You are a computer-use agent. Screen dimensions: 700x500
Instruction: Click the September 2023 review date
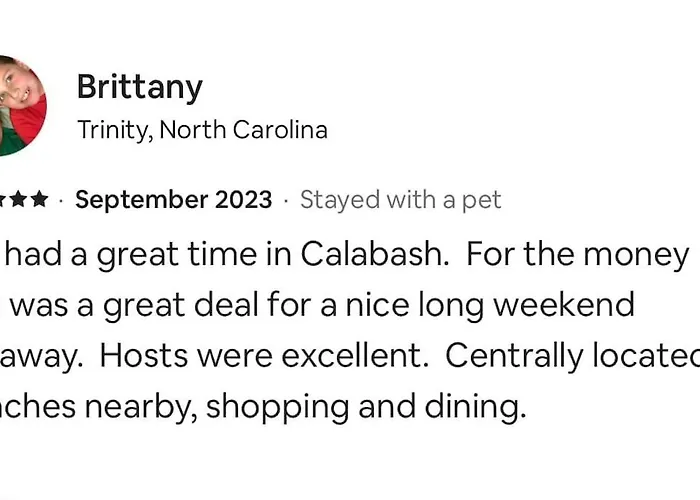coord(173,200)
